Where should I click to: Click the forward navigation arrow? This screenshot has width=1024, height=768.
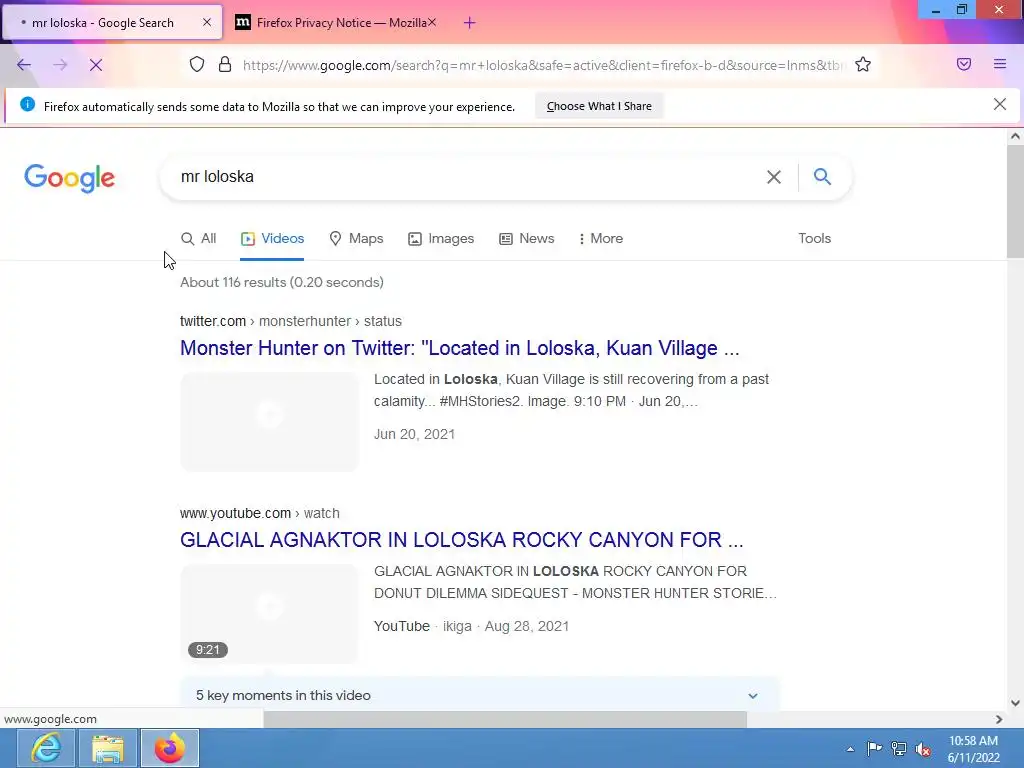[59, 65]
